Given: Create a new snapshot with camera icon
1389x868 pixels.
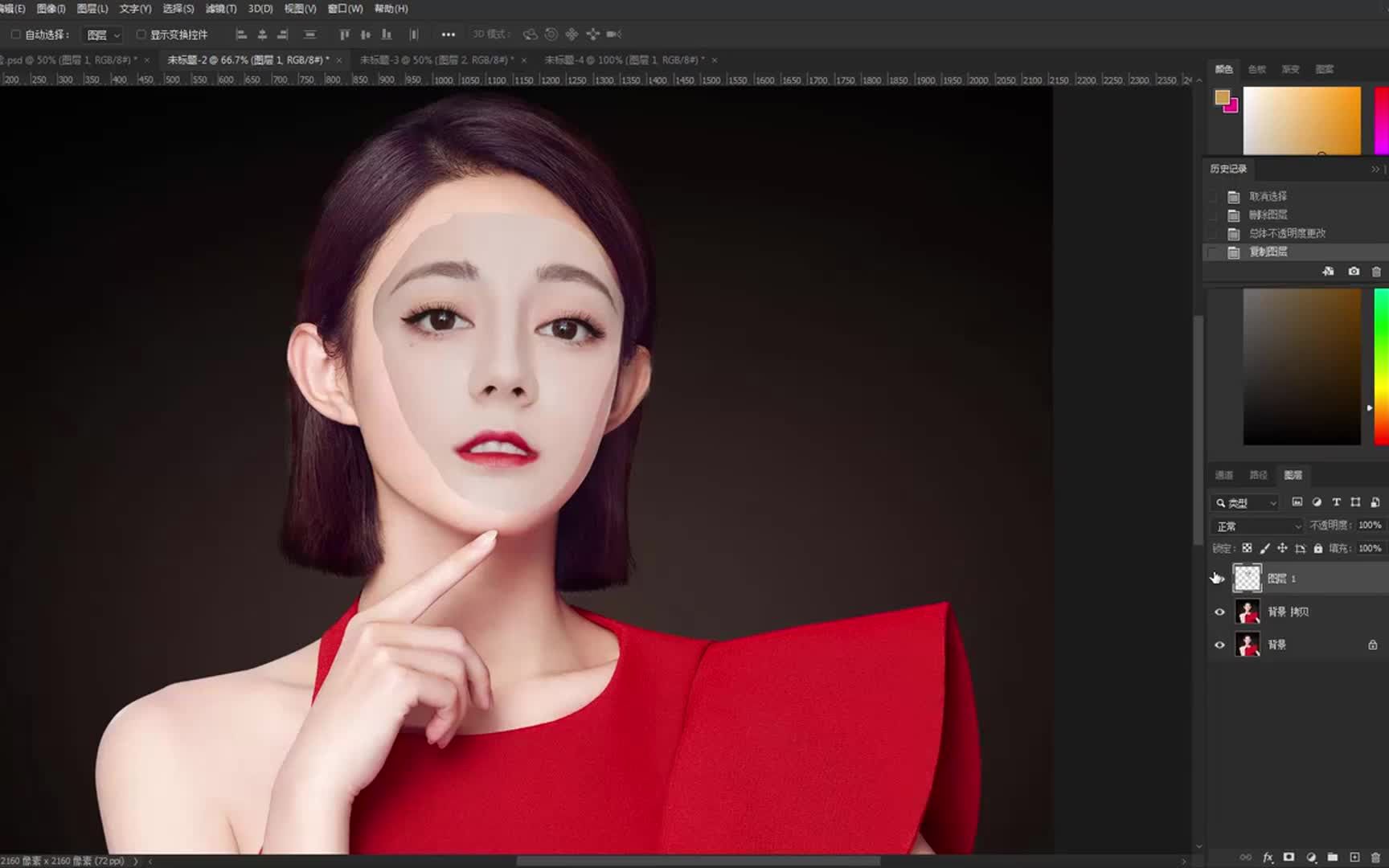Looking at the screenshot, I should click(x=1354, y=272).
